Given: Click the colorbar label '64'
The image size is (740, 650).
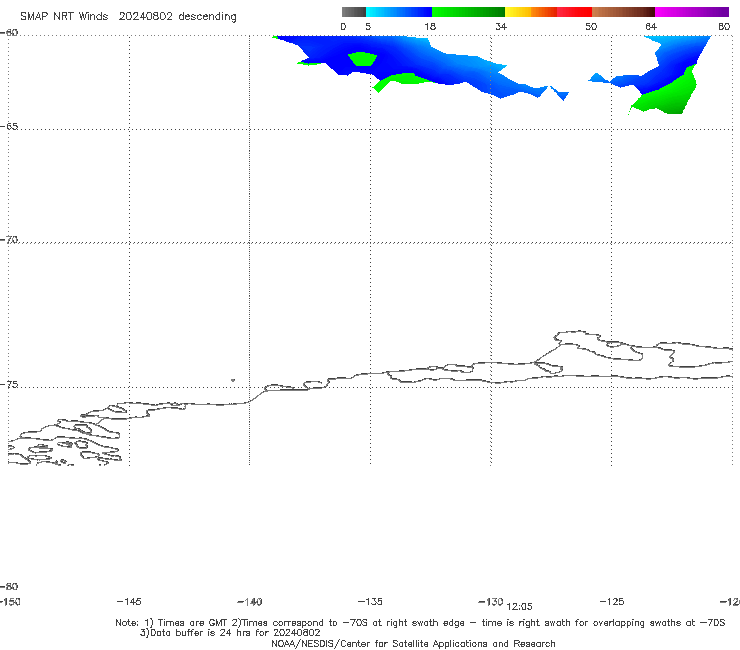Looking at the screenshot, I should tap(651, 26).
